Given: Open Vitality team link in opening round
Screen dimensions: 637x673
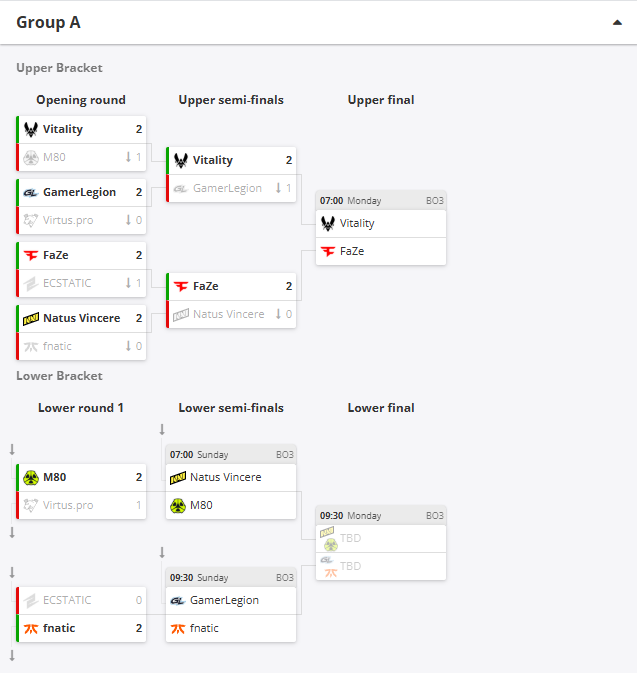Looking at the screenshot, I should tap(63, 129).
